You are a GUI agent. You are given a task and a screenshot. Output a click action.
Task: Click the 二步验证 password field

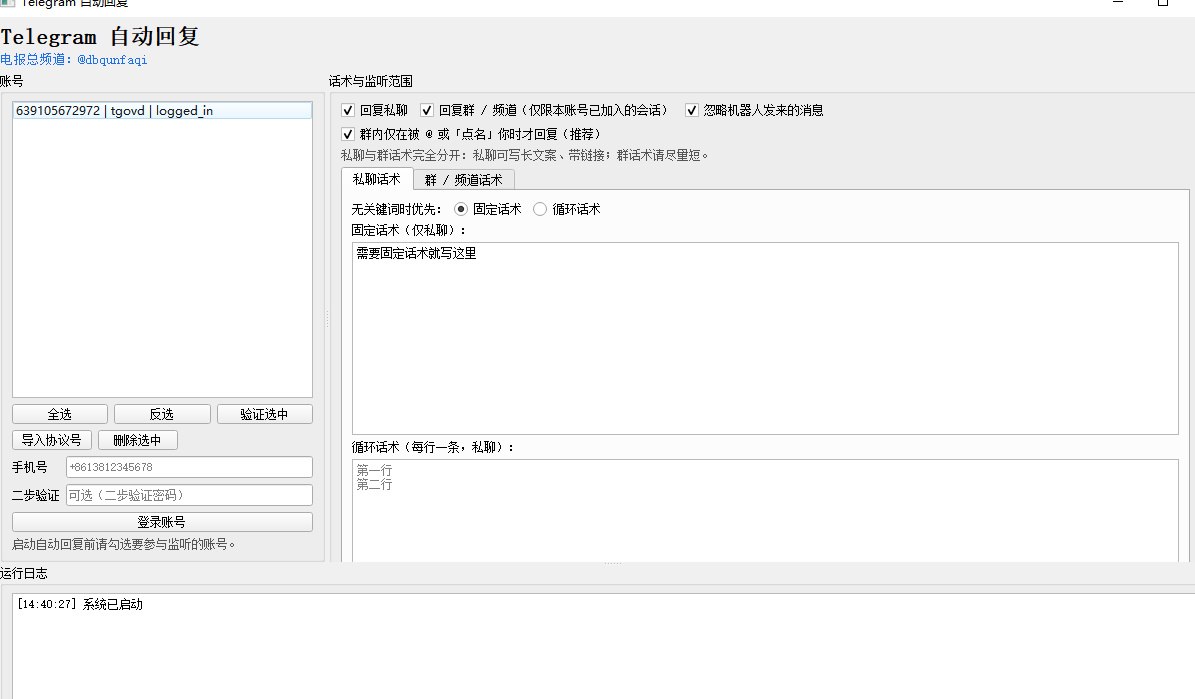(x=189, y=495)
